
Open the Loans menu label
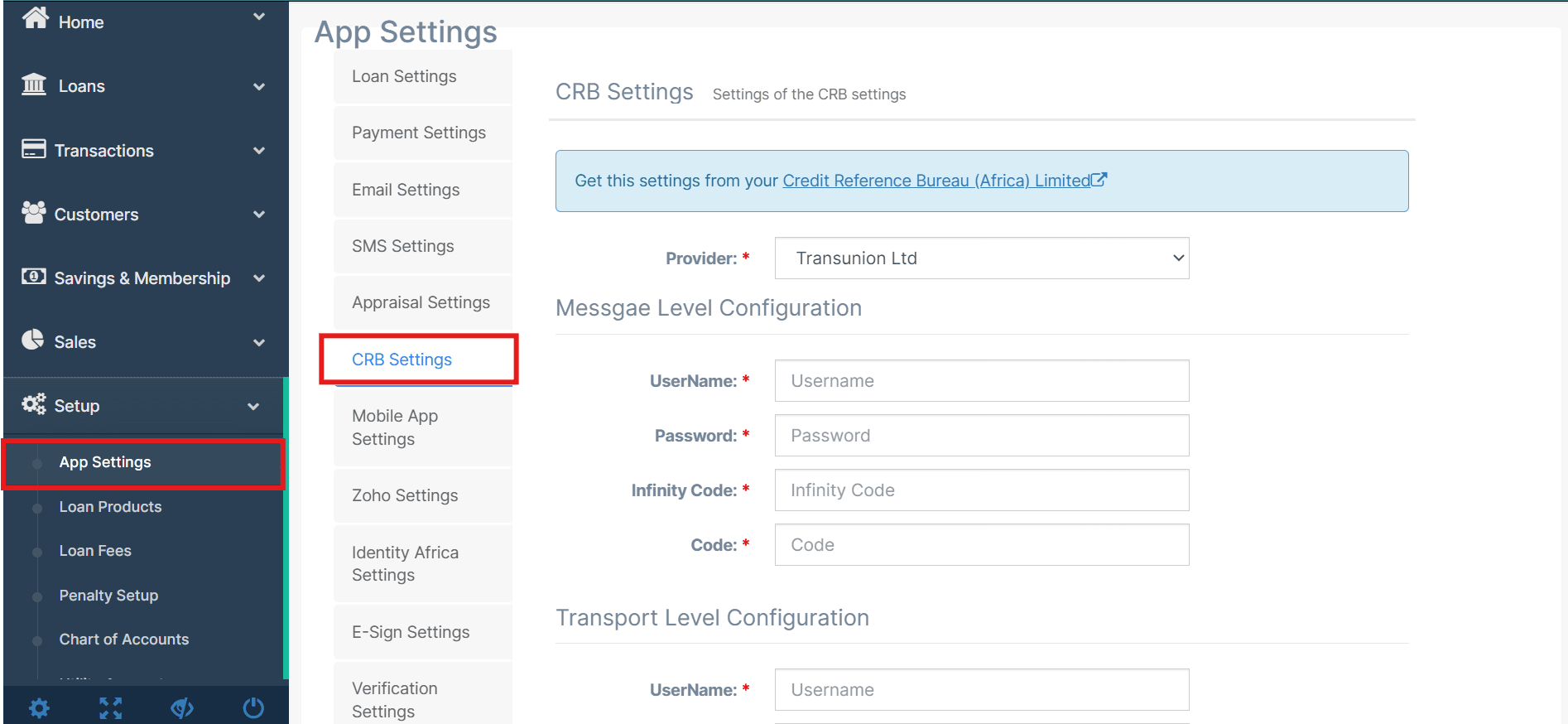click(82, 86)
